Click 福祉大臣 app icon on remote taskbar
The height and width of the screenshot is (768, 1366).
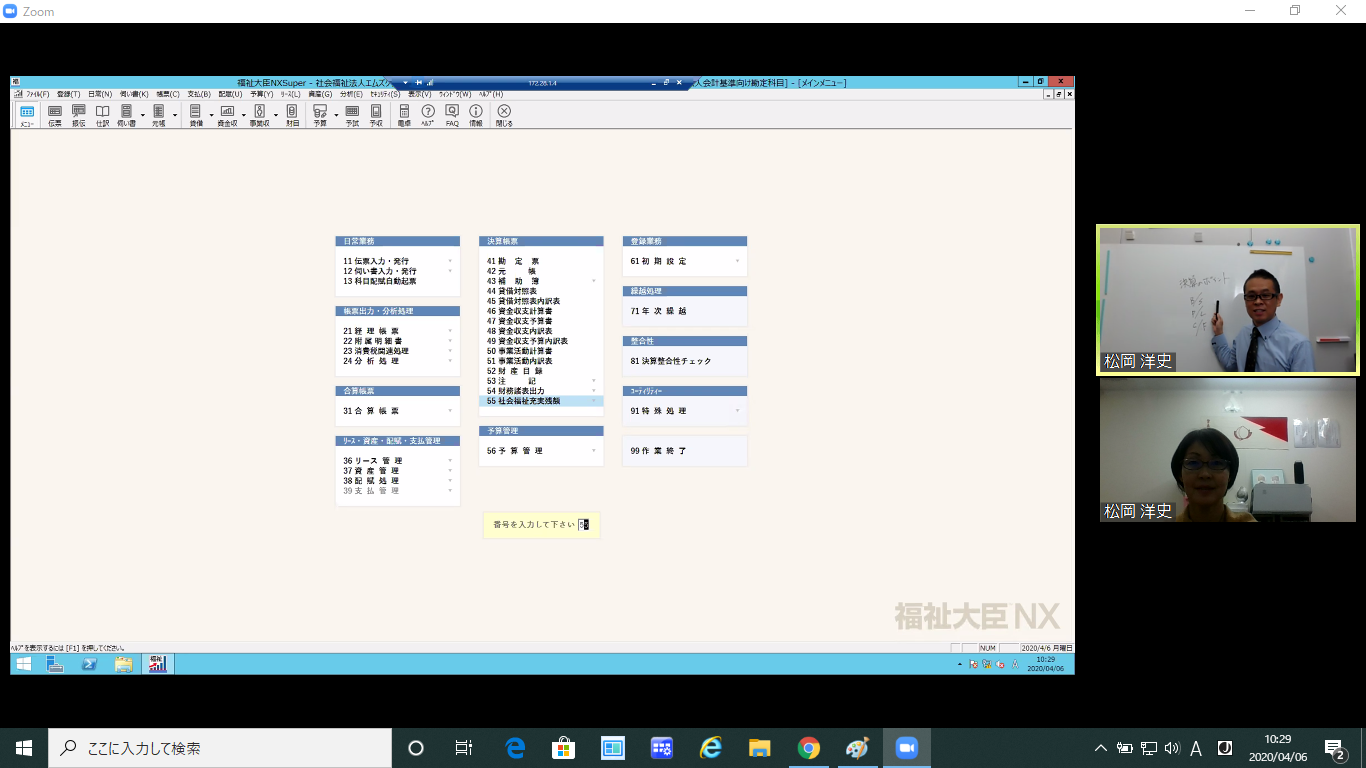click(x=157, y=664)
